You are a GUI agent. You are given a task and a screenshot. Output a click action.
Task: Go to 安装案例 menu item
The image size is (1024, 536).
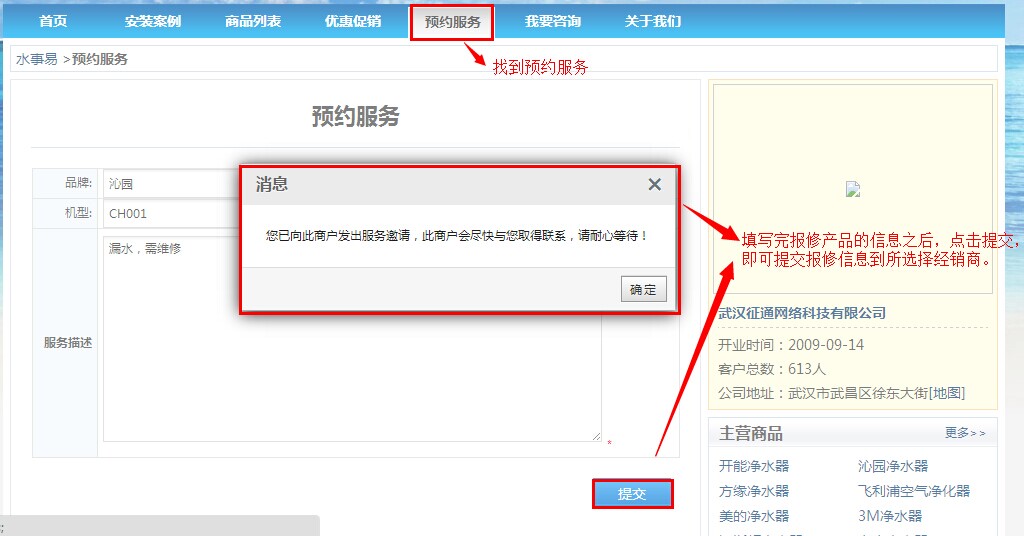tap(153, 21)
